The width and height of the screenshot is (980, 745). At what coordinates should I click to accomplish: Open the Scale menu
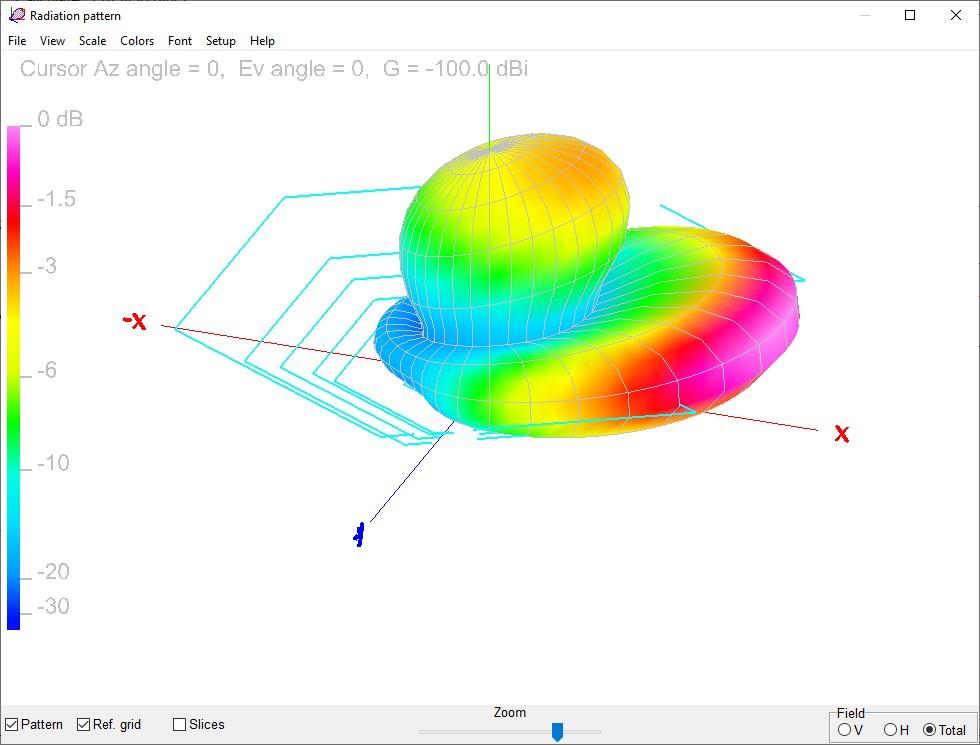[92, 41]
